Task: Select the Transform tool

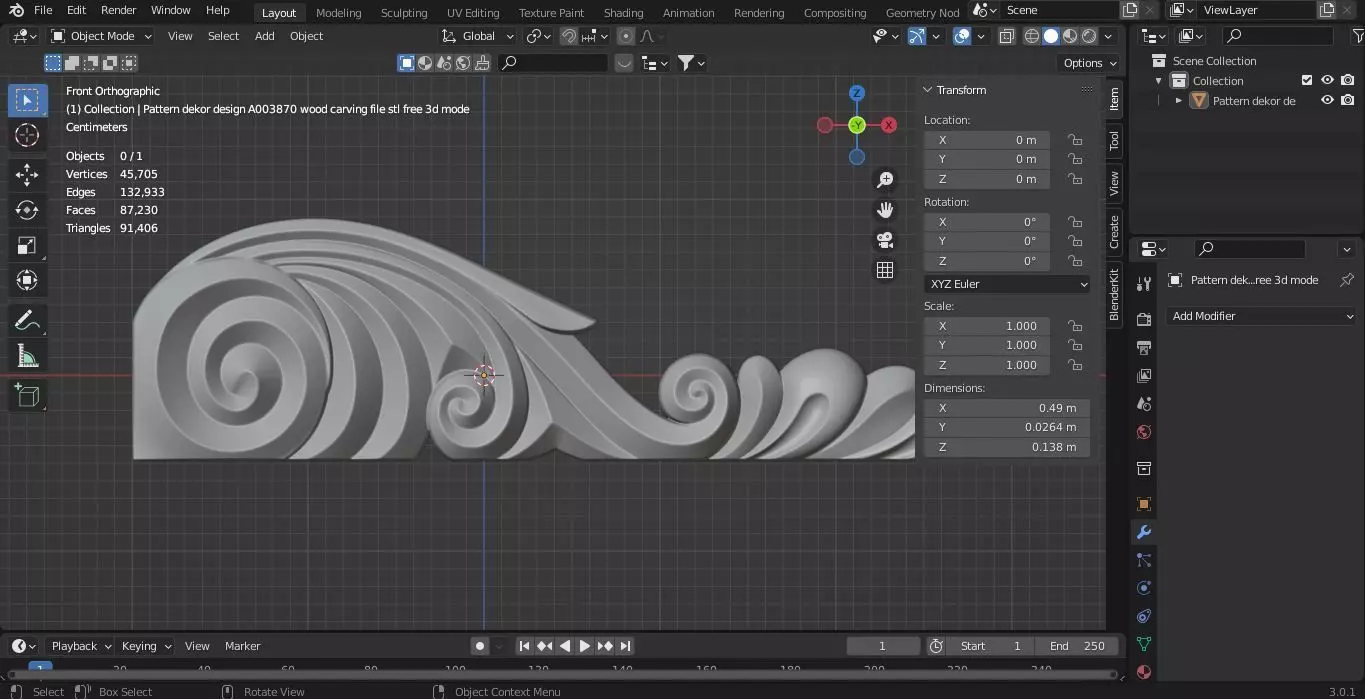Action: (27, 280)
